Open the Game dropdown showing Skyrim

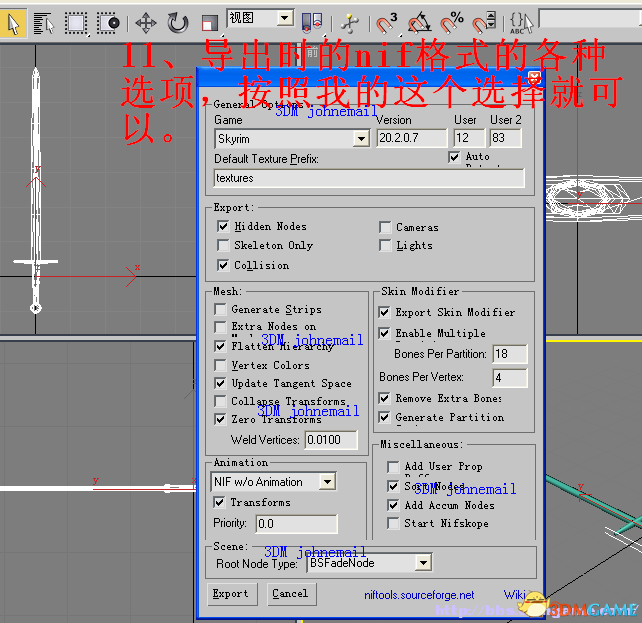click(292, 139)
